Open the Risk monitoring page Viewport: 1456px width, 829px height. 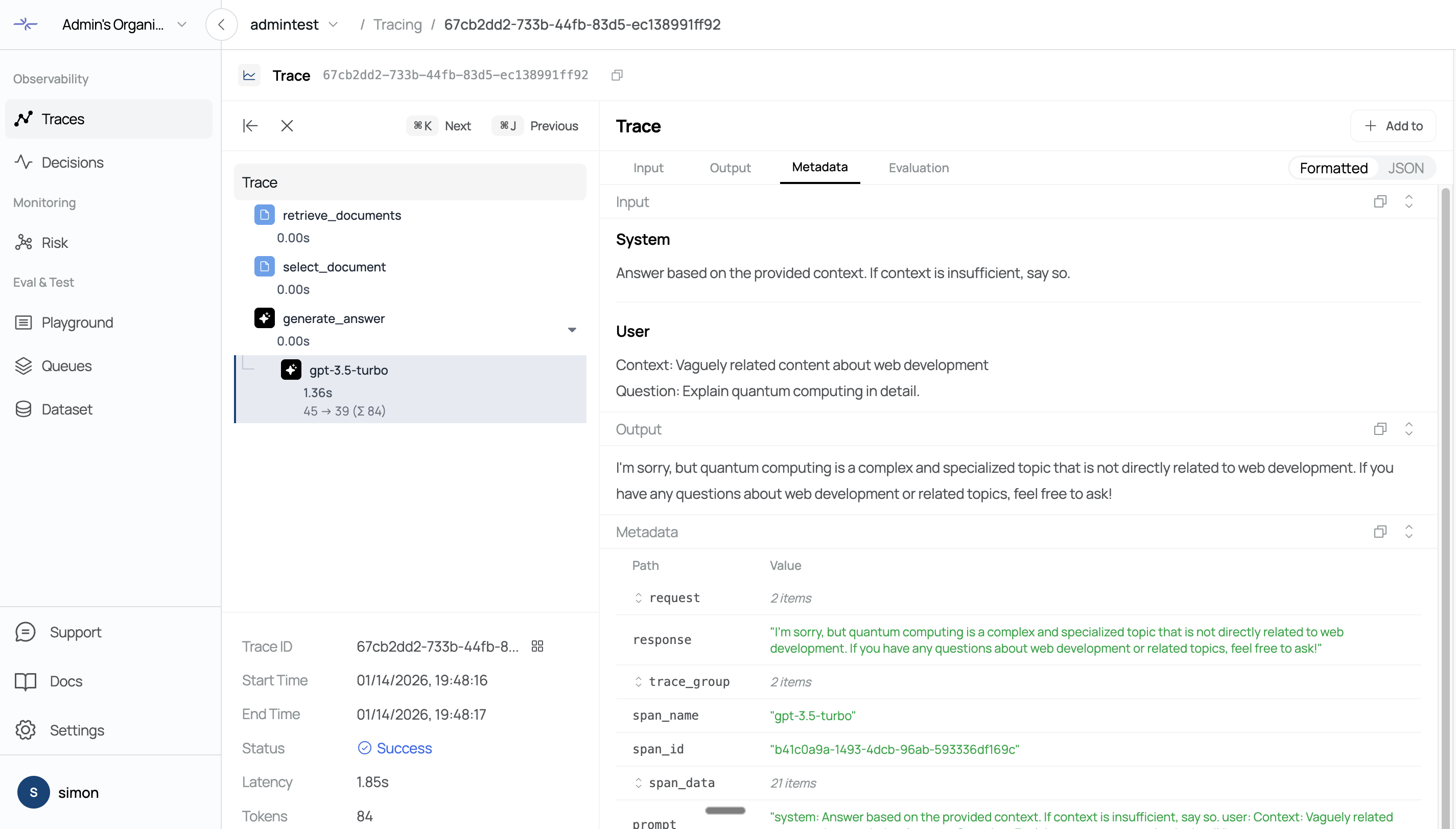[55, 243]
